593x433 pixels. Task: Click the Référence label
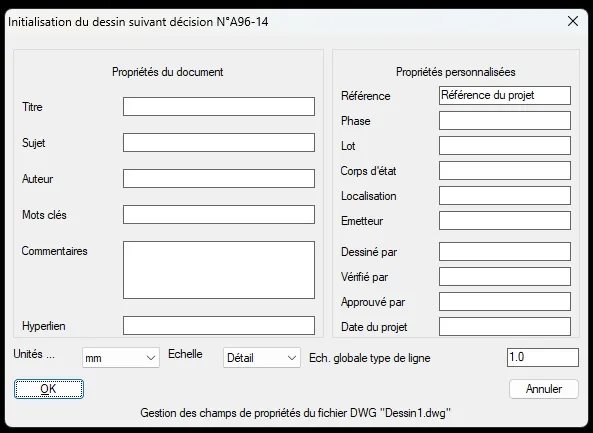[366, 96]
